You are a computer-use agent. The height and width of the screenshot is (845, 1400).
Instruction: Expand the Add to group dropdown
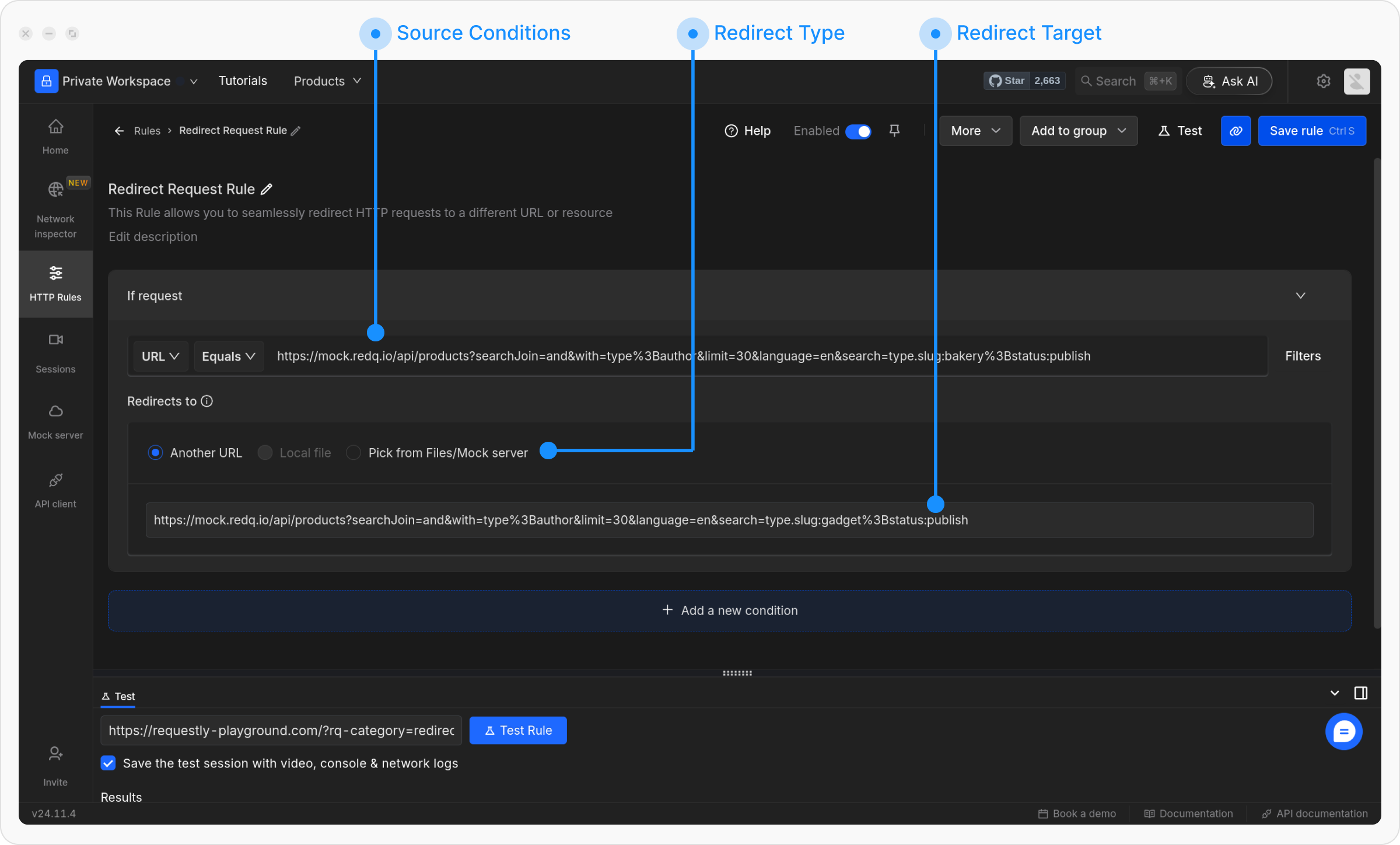tap(1078, 131)
